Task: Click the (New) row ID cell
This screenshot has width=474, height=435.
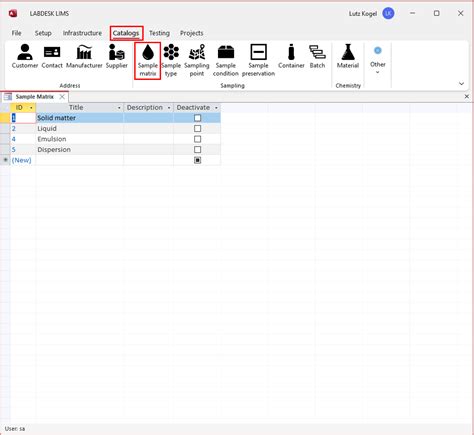Action: point(23,160)
